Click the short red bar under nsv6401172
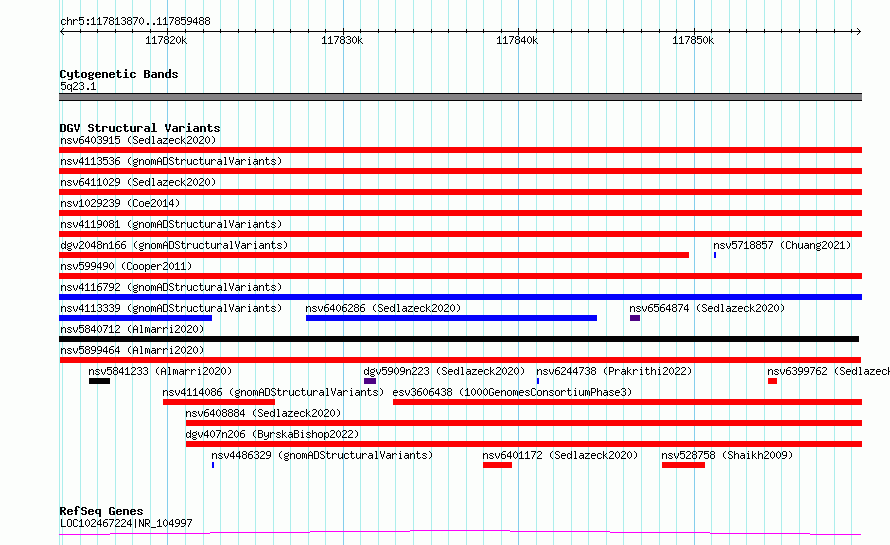 497,465
